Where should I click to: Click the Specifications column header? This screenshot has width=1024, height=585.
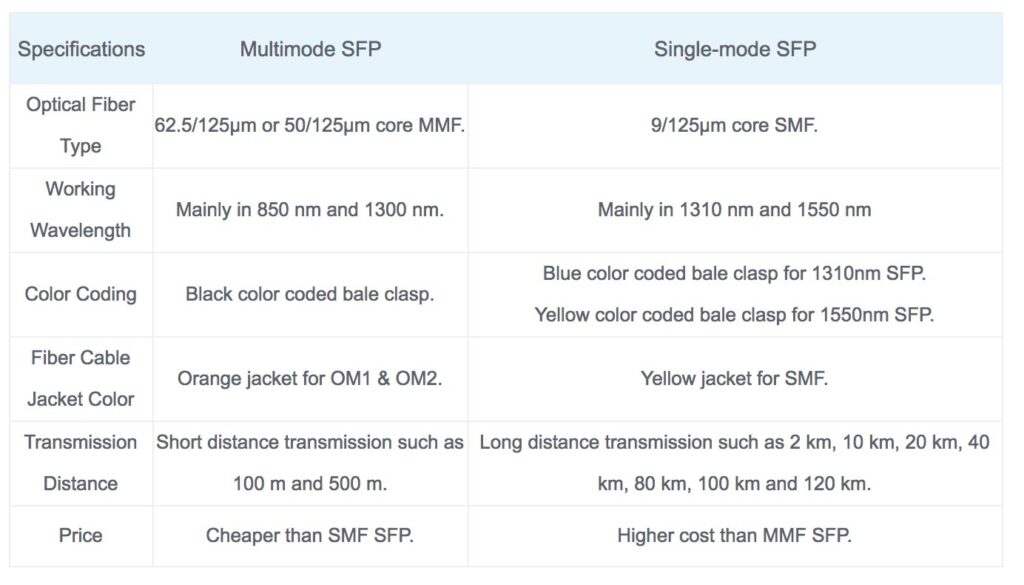click(81, 49)
